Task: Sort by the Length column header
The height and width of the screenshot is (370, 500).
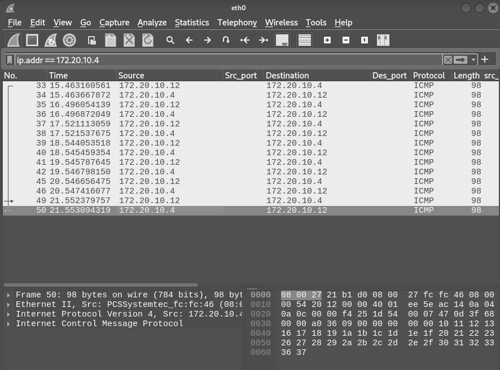Action: [466, 76]
